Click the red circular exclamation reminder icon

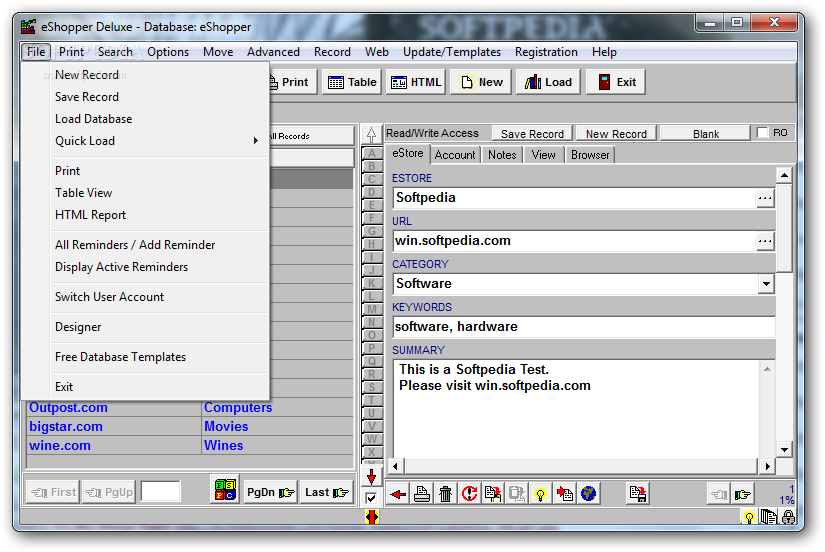(469, 494)
